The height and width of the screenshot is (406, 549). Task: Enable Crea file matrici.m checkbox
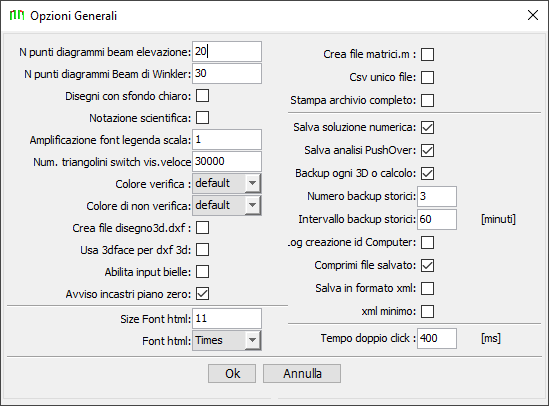[x=428, y=55]
